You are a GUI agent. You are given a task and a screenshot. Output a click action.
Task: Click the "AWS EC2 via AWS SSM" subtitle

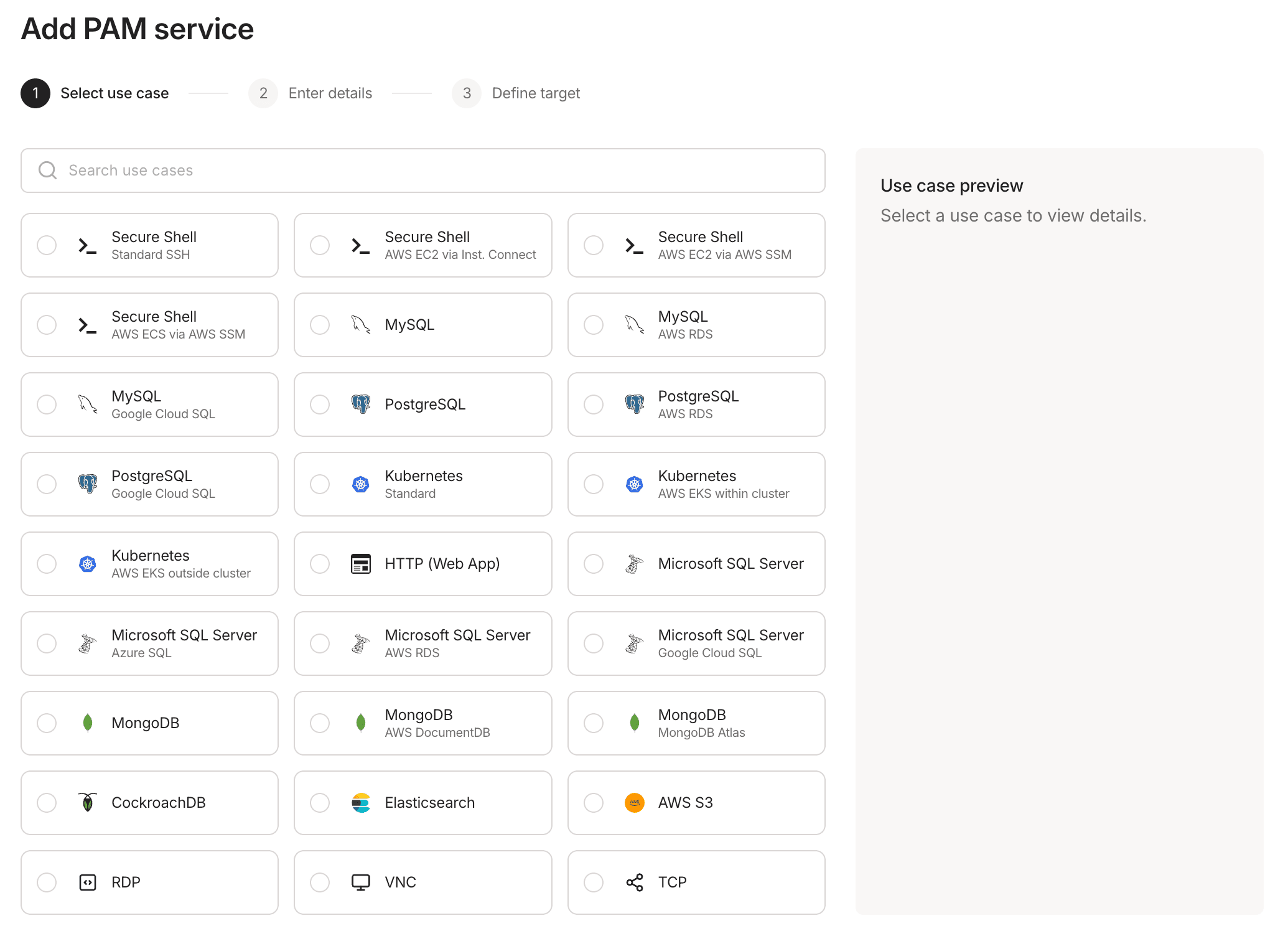point(725,255)
